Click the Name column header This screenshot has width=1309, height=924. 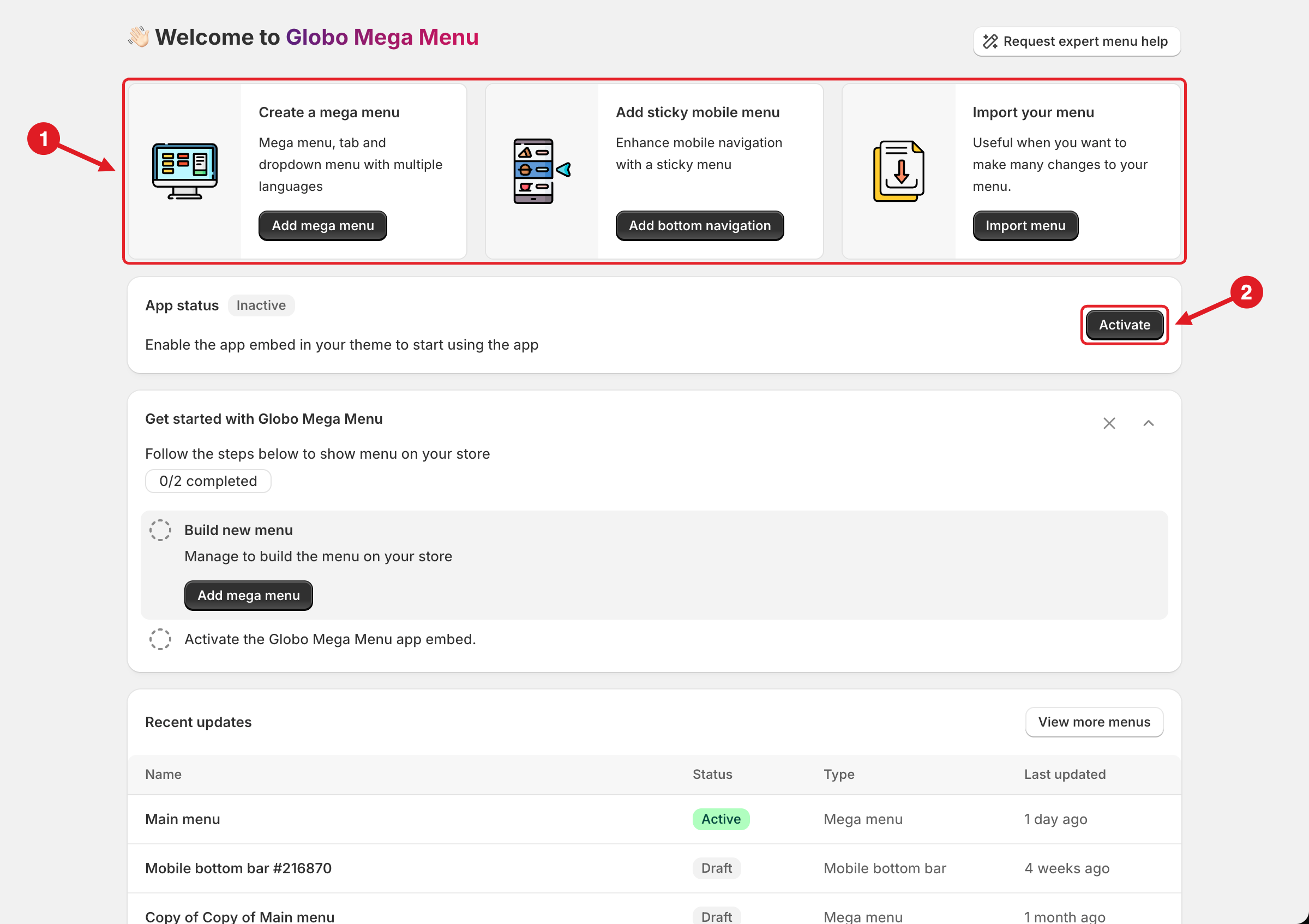point(163,775)
